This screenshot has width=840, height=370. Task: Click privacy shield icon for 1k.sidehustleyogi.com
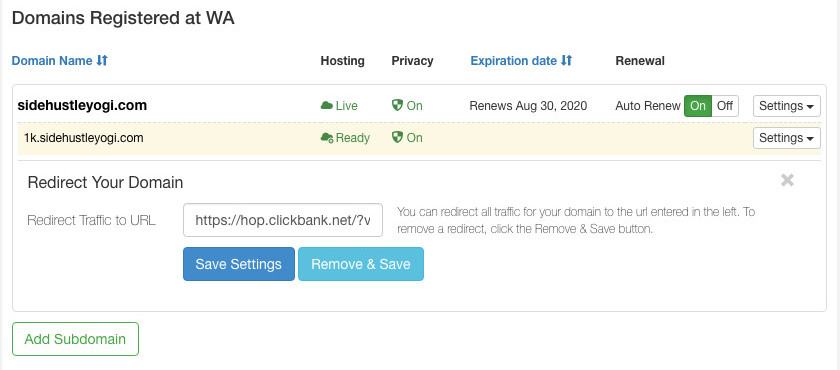(397, 138)
